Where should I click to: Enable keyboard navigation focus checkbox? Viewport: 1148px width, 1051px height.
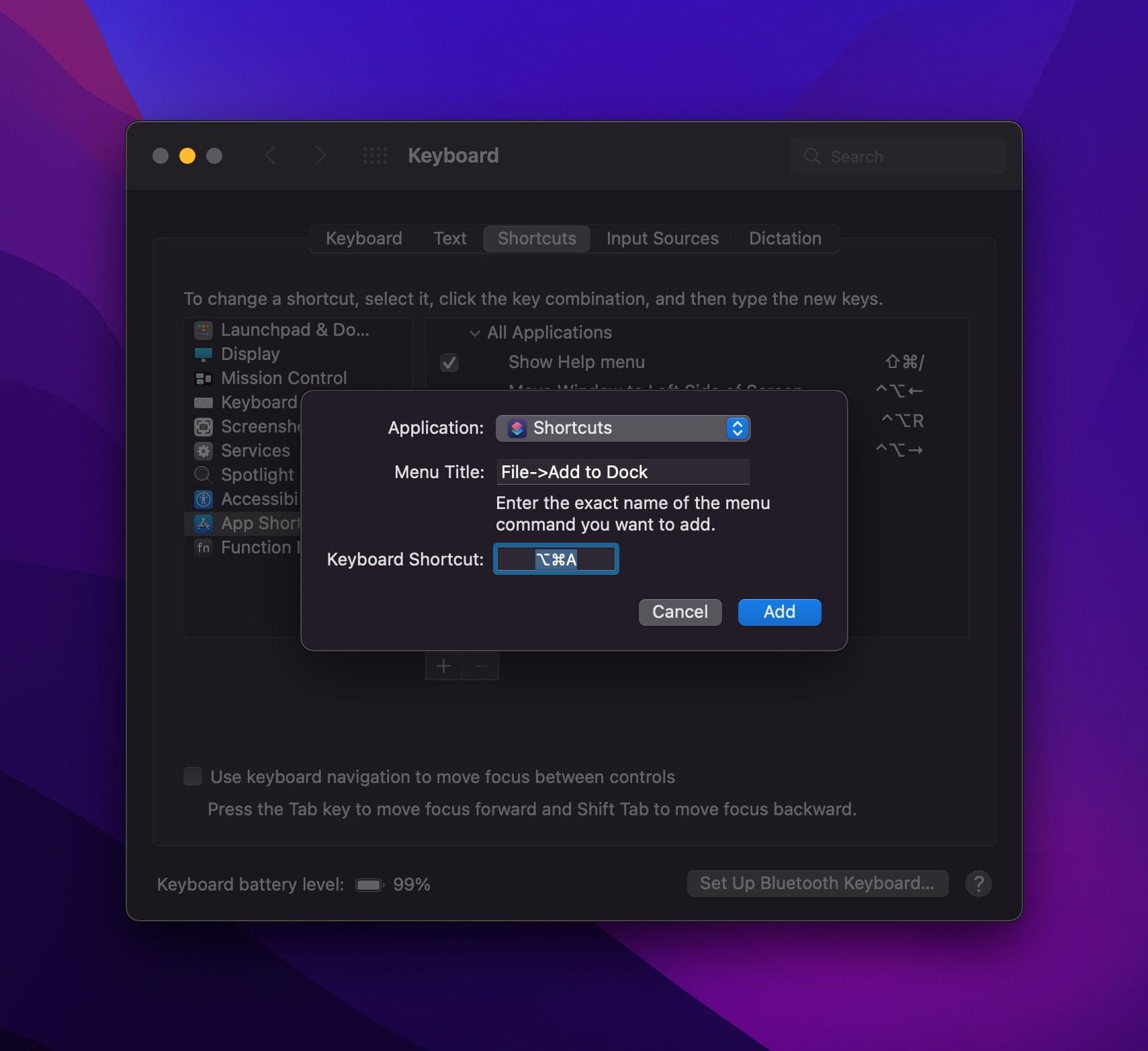point(193,776)
